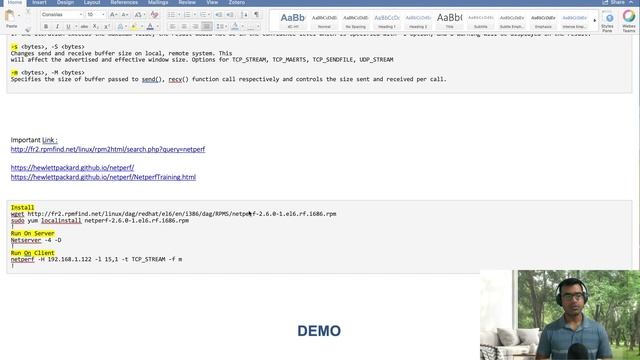This screenshot has width=640, height=360.
Task: Toggle Italic formatting
Action: pyautogui.click(x=57, y=27)
